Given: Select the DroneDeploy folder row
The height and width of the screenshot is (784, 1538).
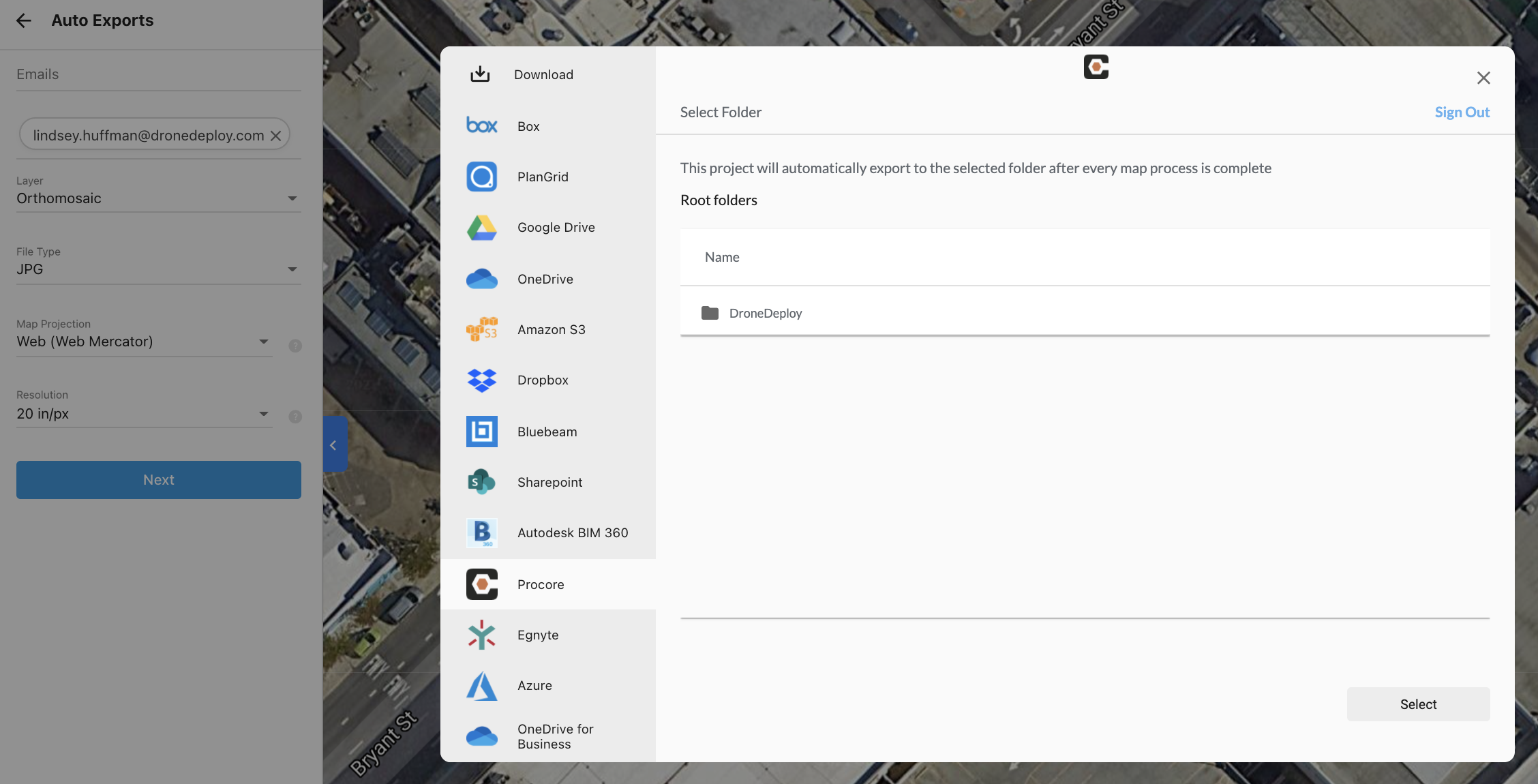Looking at the screenshot, I should 765,313.
